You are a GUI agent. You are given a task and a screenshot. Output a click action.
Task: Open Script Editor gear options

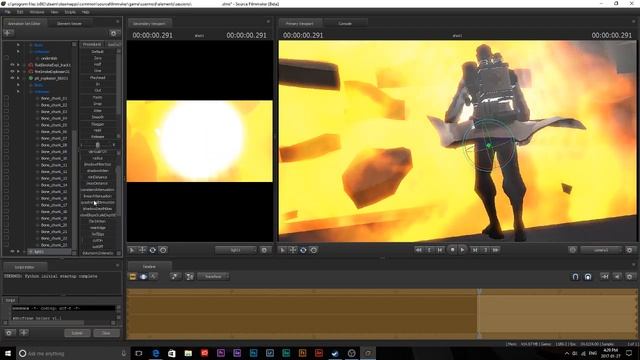[9, 333]
